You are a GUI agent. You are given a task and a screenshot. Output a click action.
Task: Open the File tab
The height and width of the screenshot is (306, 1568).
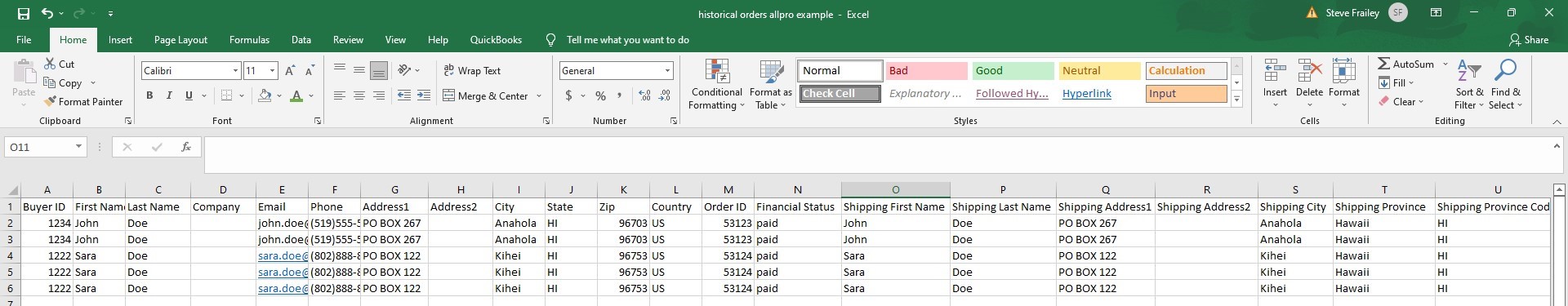pos(24,39)
